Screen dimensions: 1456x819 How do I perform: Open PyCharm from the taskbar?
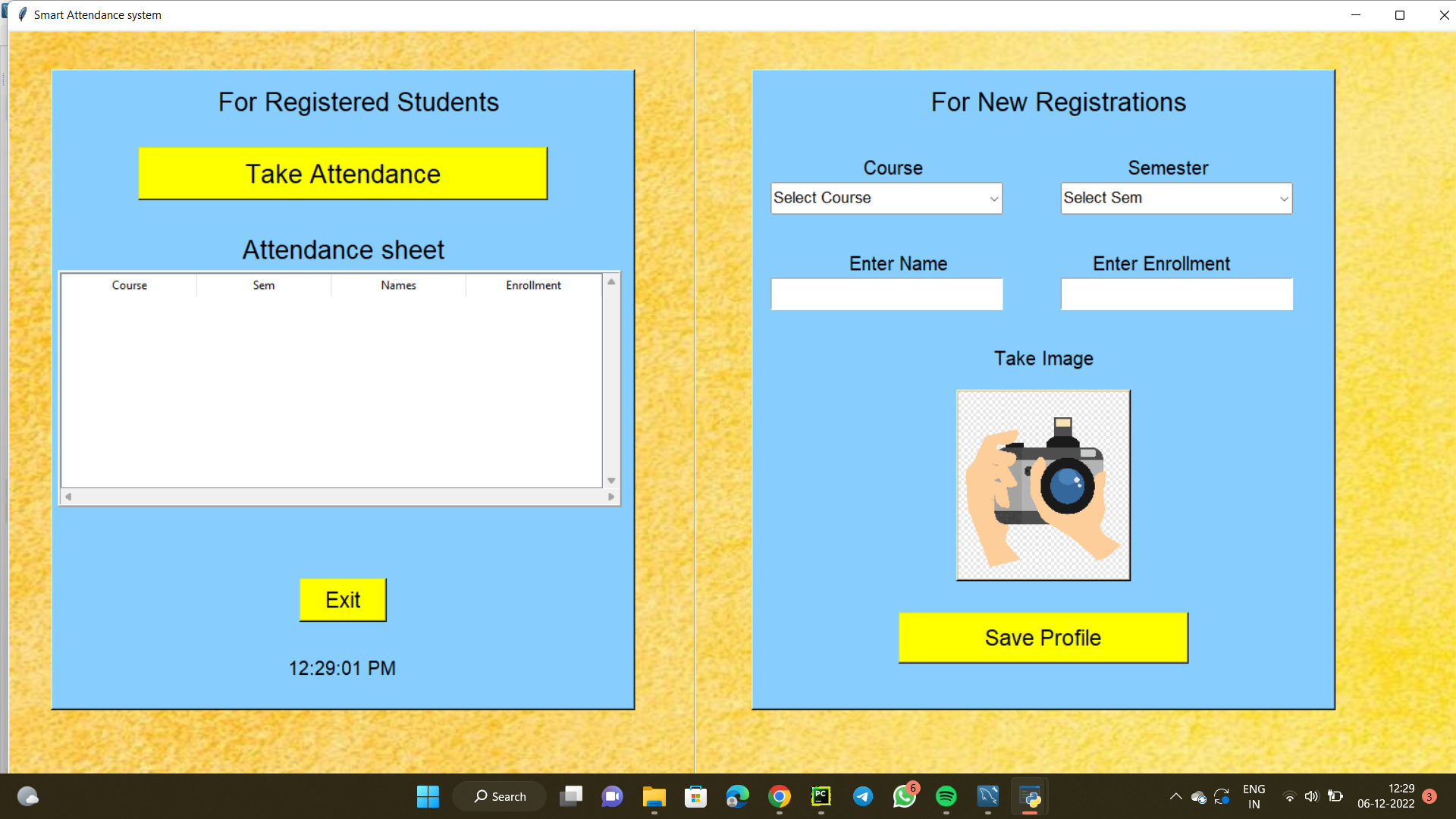pos(821,796)
